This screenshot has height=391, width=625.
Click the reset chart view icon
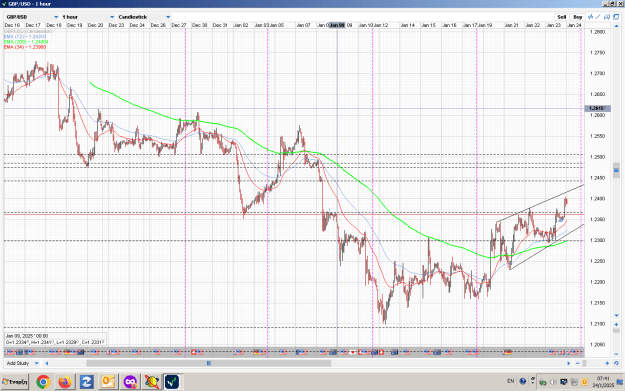(x=616, y=363)
